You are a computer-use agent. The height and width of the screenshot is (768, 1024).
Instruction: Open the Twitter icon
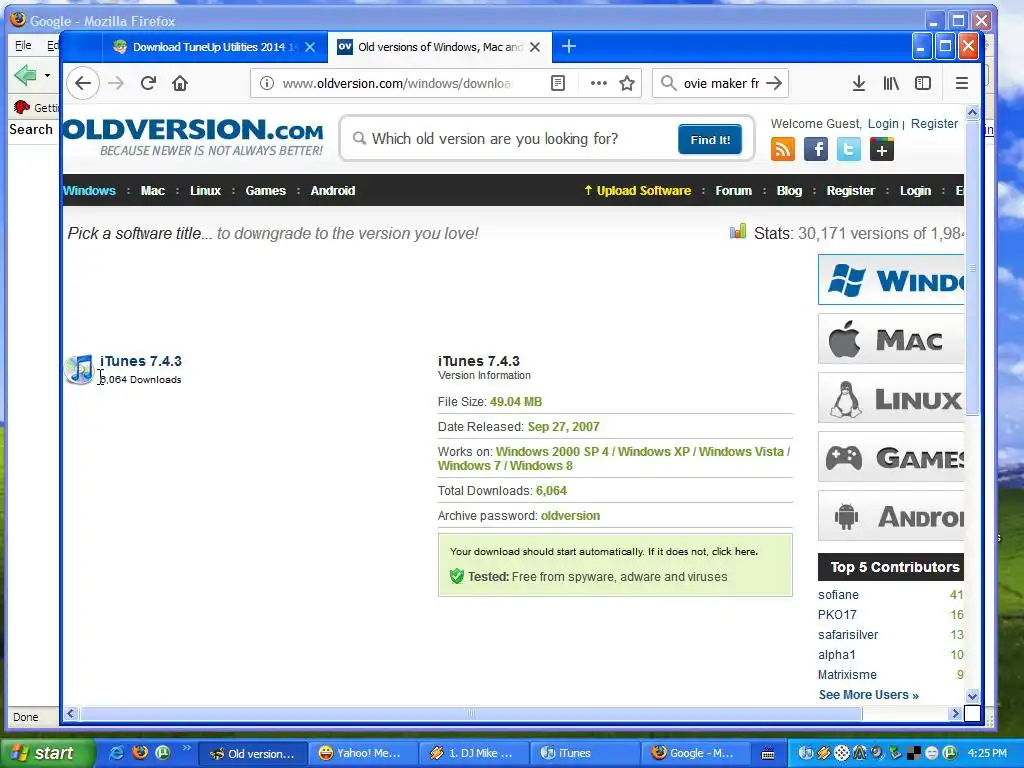pos(848,150)
